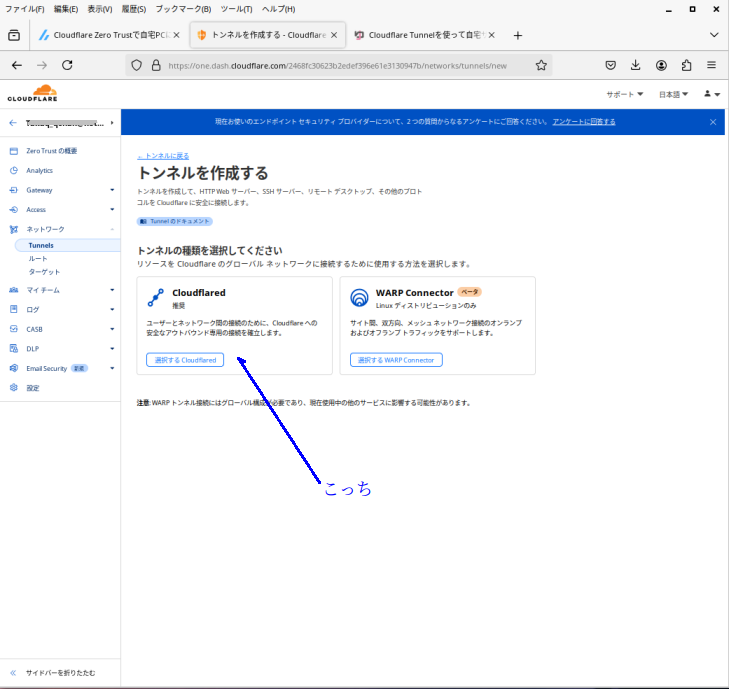Click the Firefox reload page icon

(67, 65)
